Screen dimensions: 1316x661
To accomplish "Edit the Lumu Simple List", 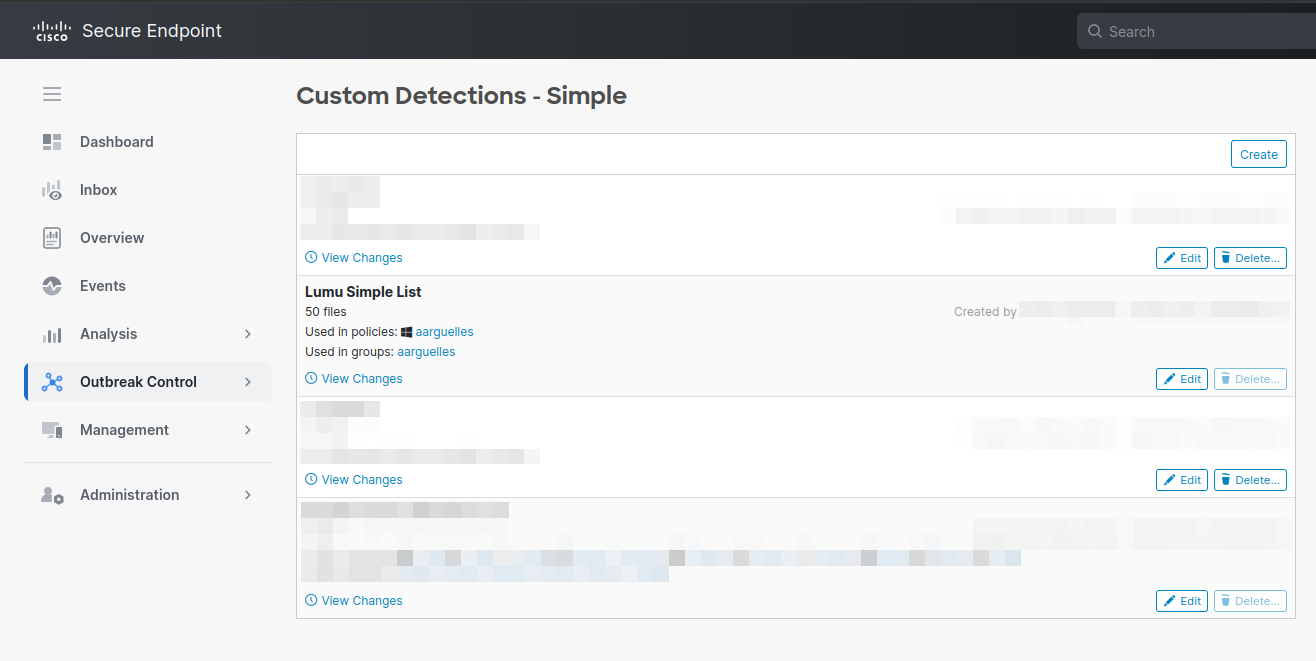I will (x=1181, y=379).
